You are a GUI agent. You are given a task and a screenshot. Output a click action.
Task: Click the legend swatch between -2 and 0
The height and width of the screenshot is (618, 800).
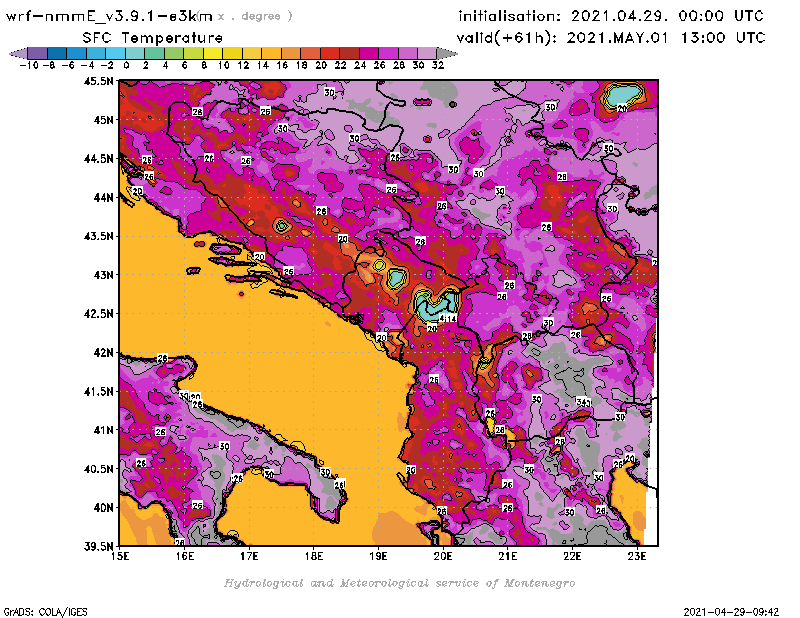pos(115,53)
